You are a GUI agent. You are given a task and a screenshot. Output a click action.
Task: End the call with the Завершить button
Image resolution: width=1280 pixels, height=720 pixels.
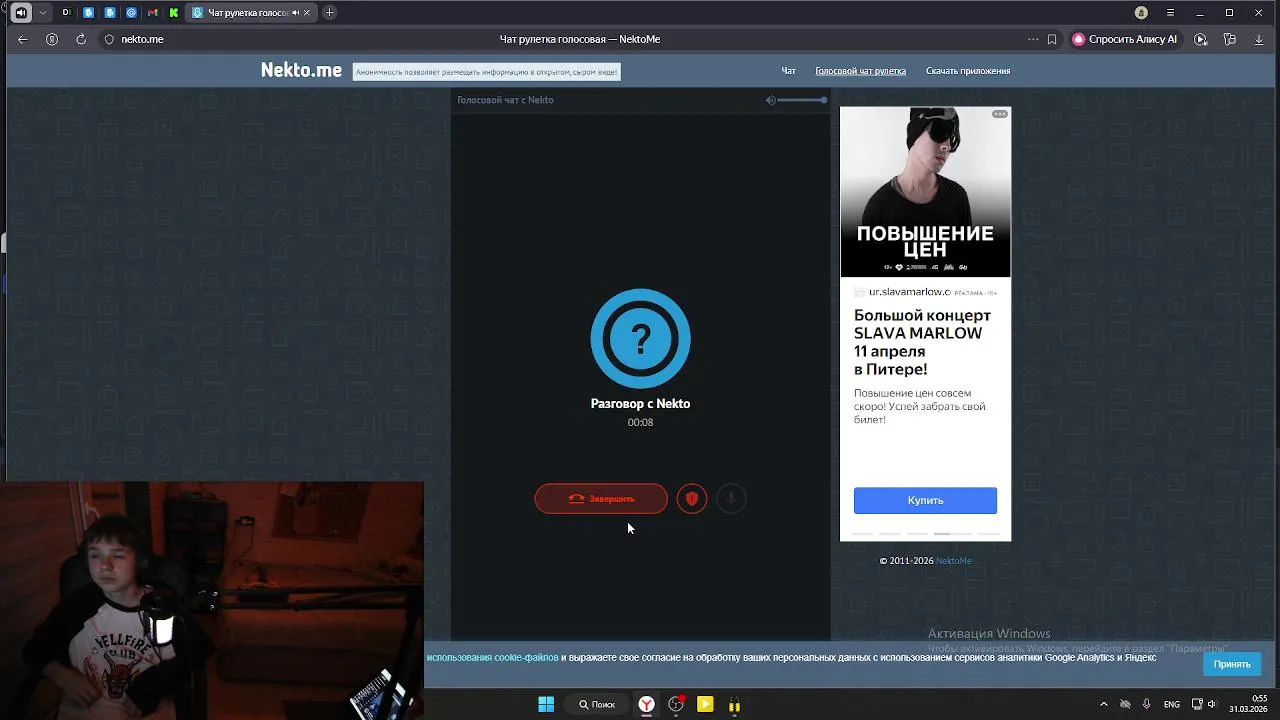pyautogui.click(x=601, y=499)
